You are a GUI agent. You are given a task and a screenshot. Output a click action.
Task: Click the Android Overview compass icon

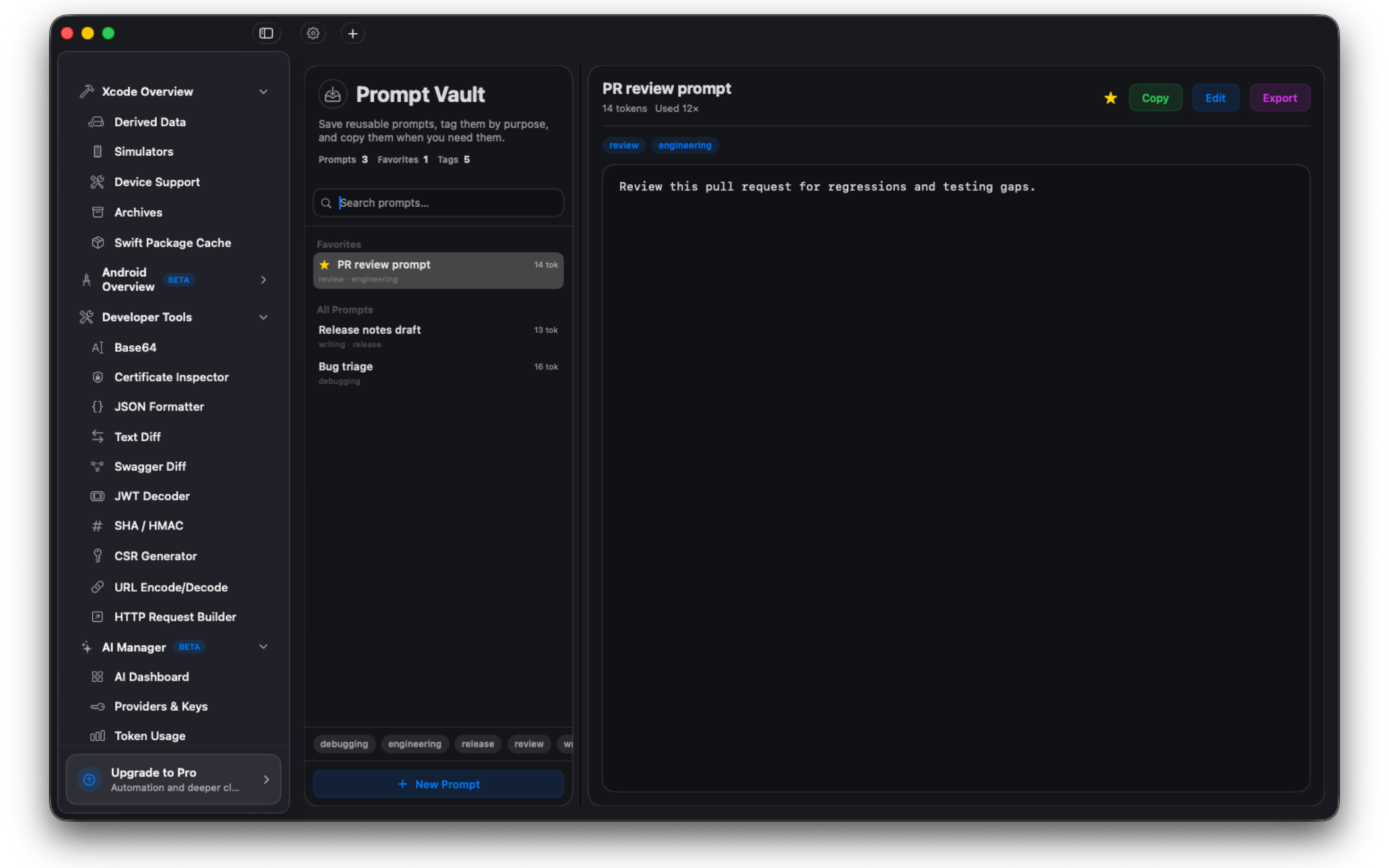pyautogui.click(x=87, y=280)
